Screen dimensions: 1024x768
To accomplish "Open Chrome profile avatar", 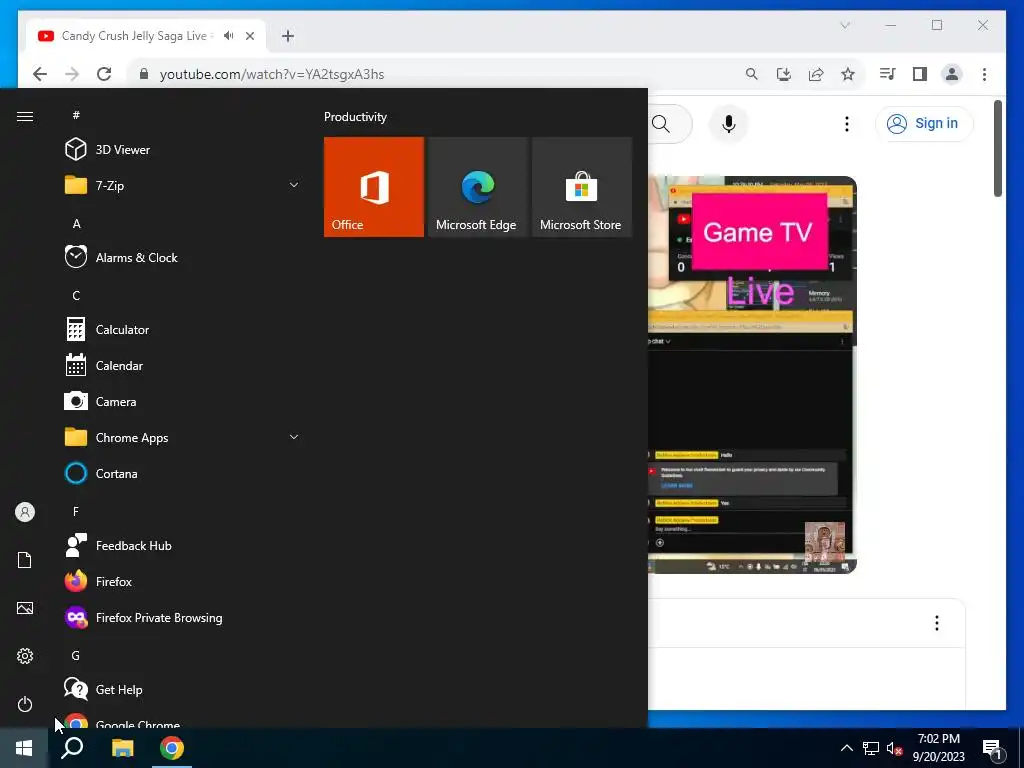I will click(x=952, y=74).
